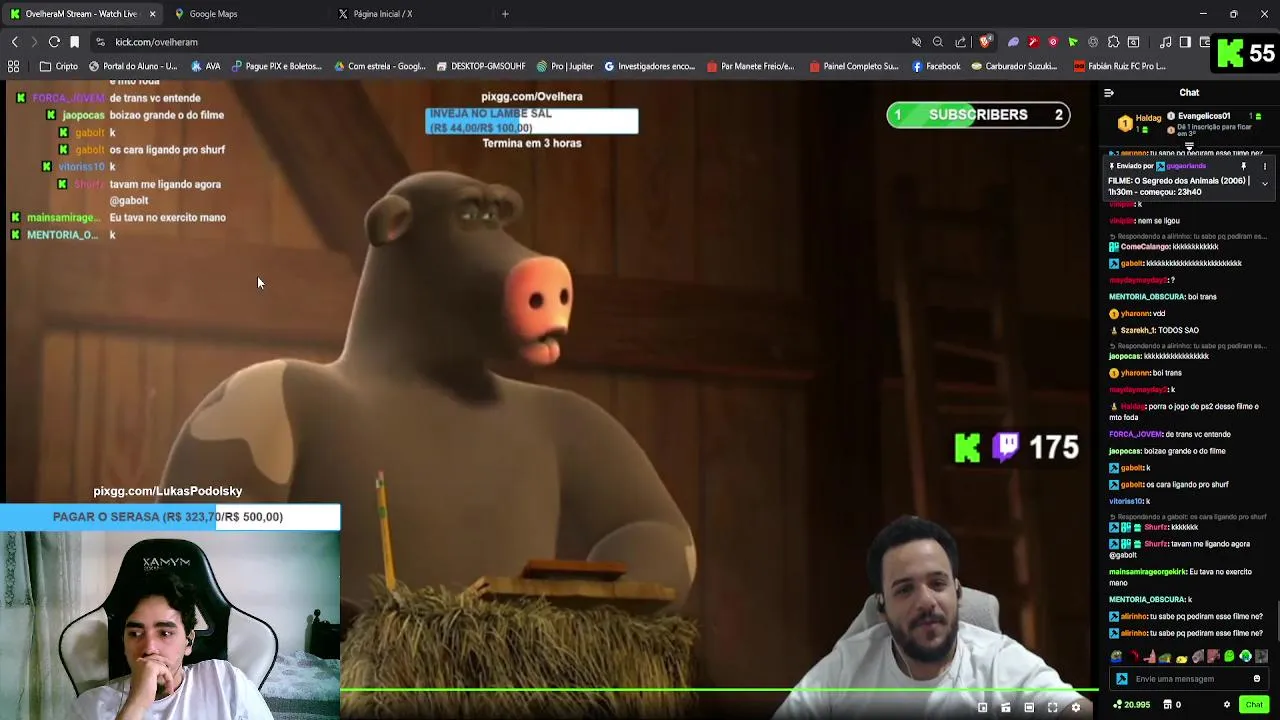Click Evangelicos01 in chat leaderboard
The height and width of the screenshot is (720, 1280).
click(1203, 116)
